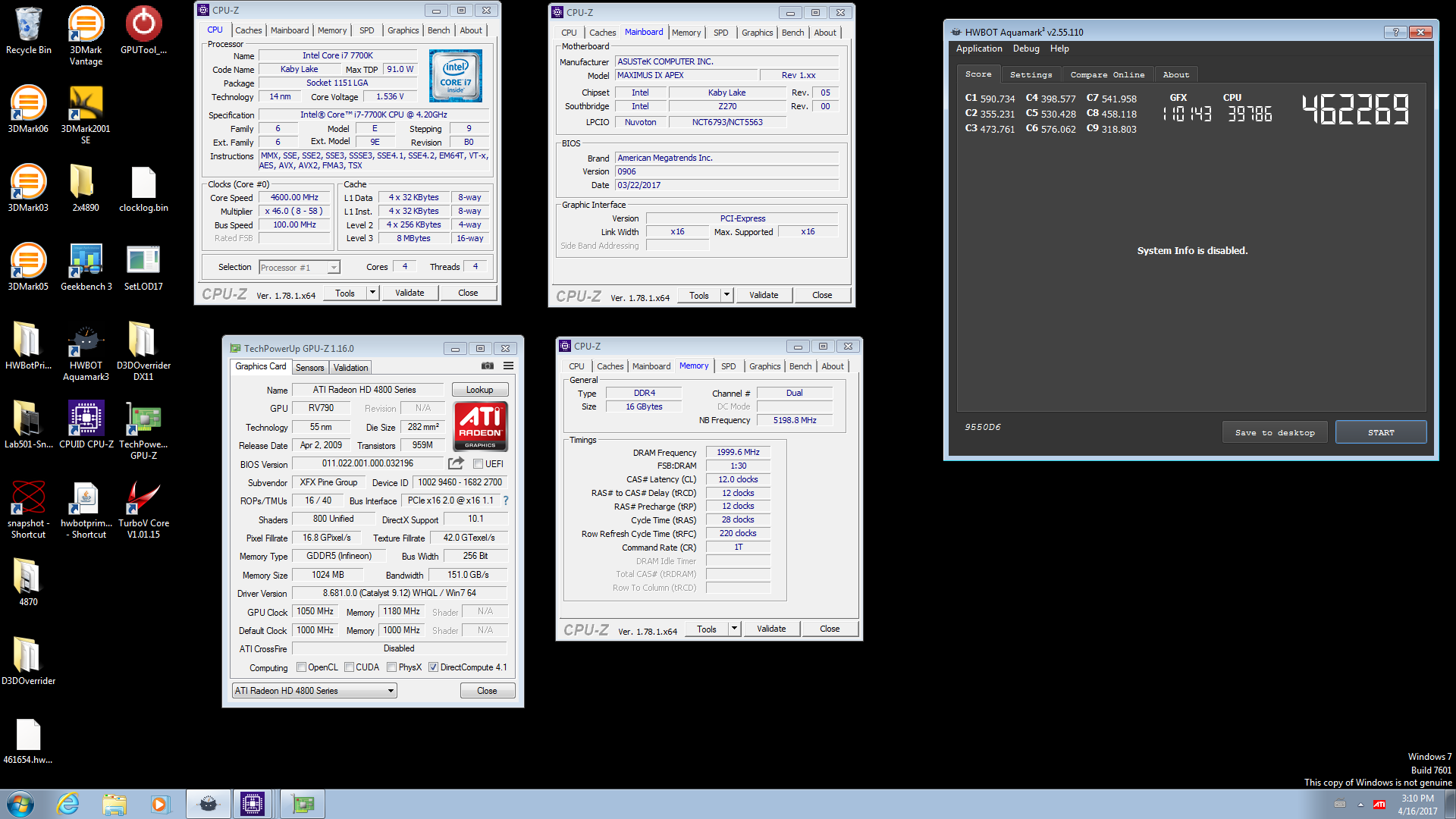
Task: Open Processor #1 selection dropdown
Action: pyautogui.click(x=300, y=268)
